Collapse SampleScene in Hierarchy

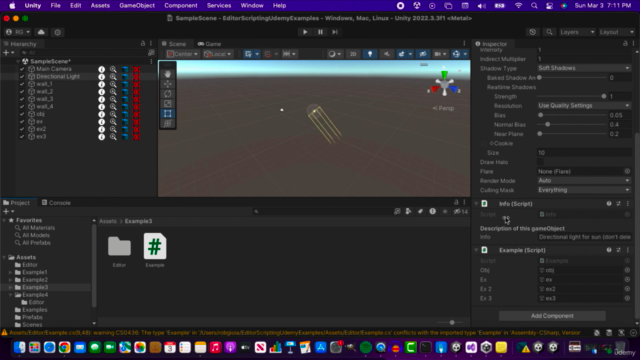click(18, 61)
